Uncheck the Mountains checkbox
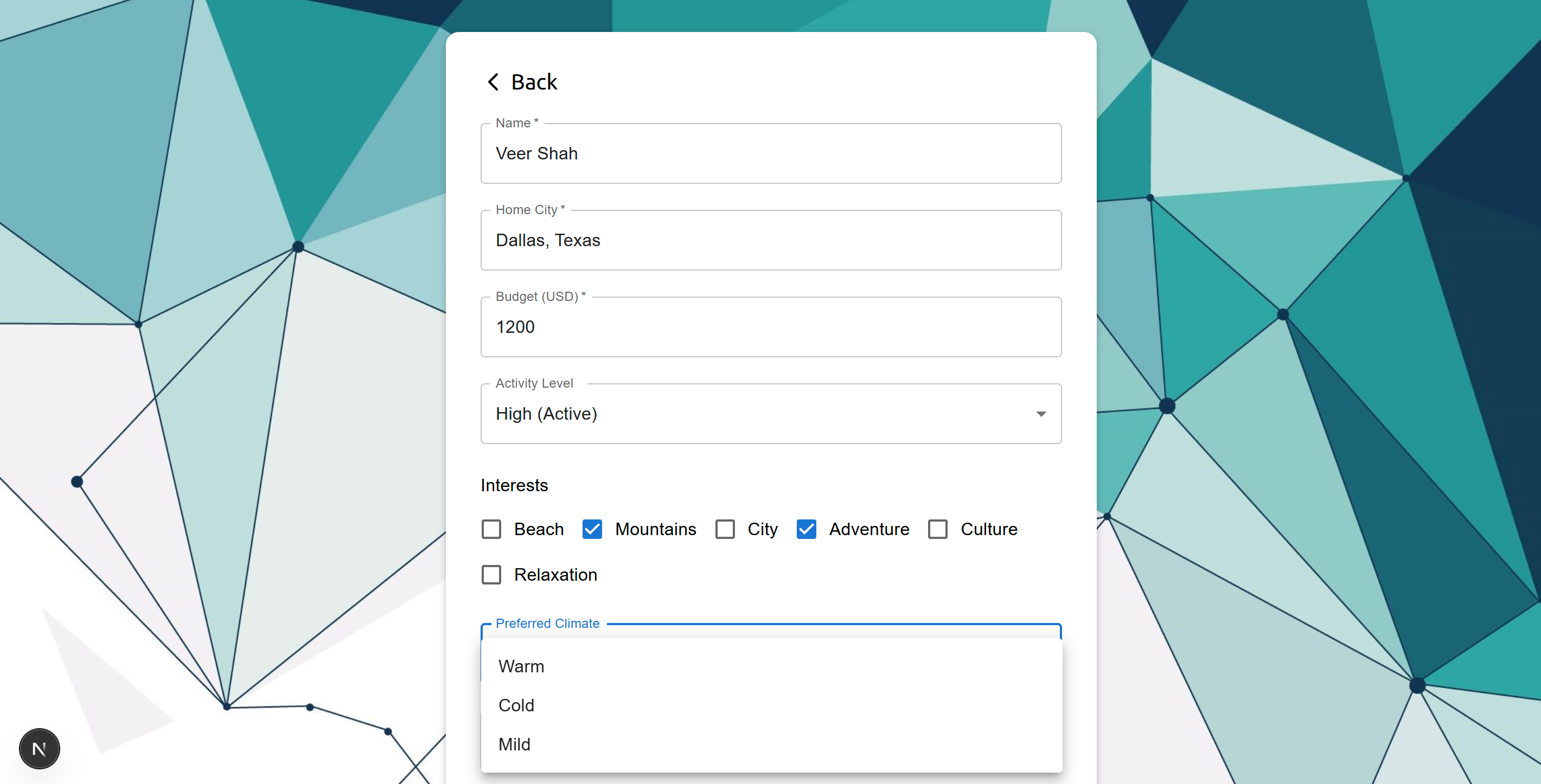The image size is (1541, 784). pos(592,529)
